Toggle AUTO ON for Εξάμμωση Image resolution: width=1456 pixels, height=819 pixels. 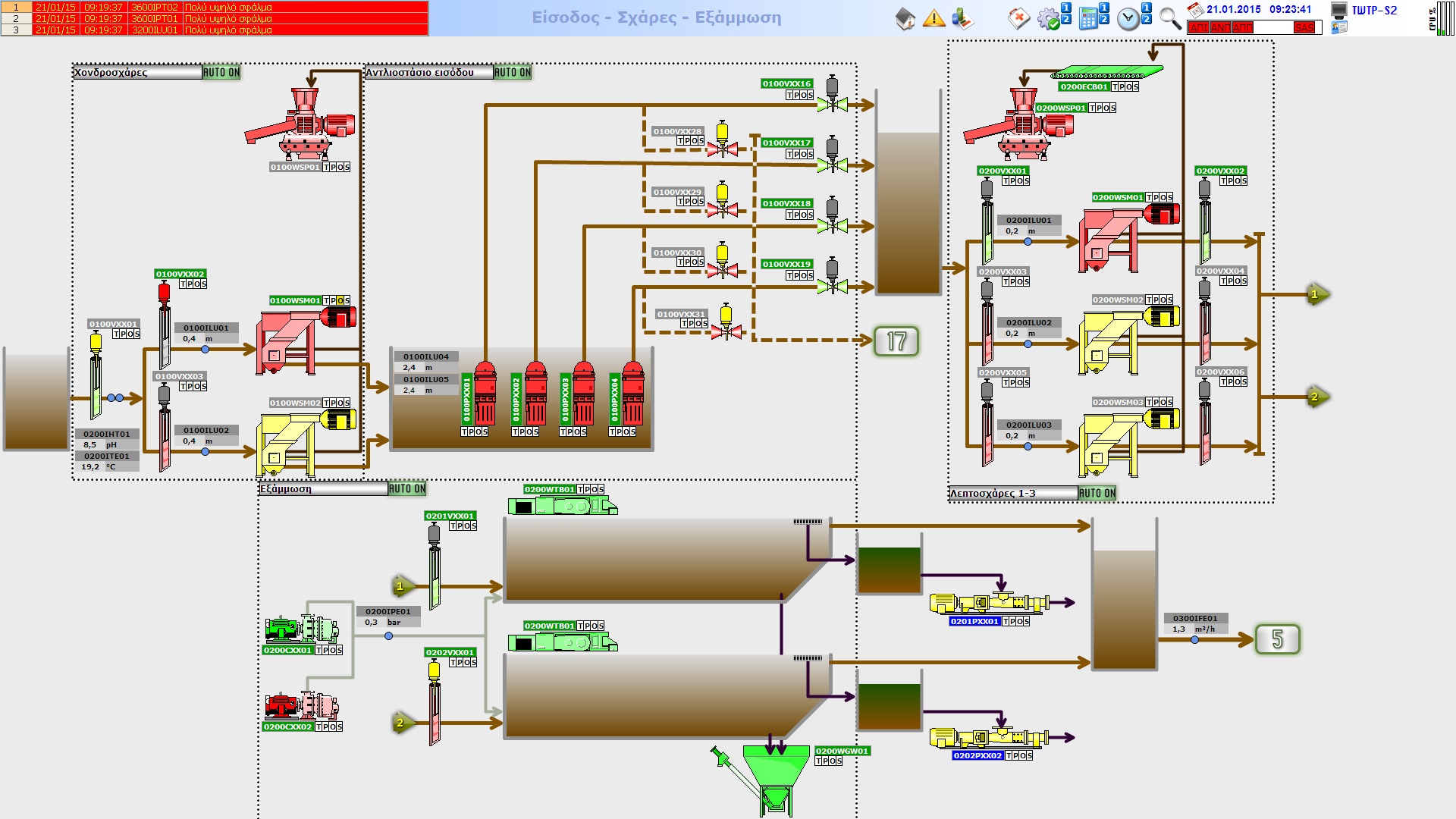[x=407, y=489]
